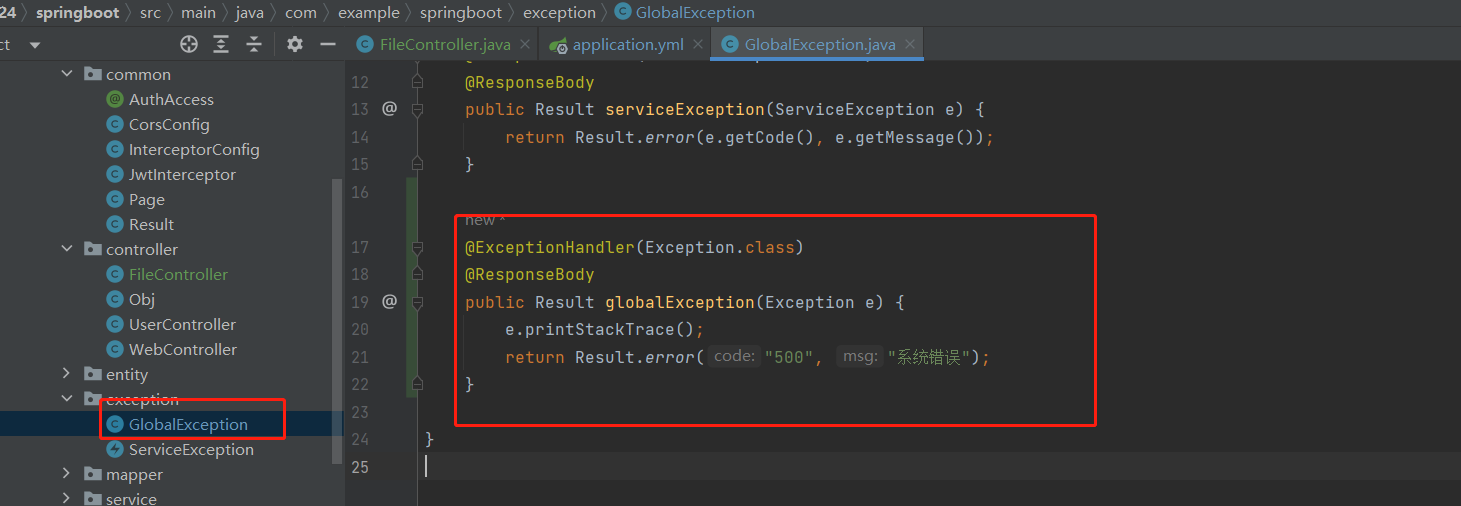The width and height of the screenshot is (1461, 506).
Task: Select the common folder row
Action: [138, 74]
